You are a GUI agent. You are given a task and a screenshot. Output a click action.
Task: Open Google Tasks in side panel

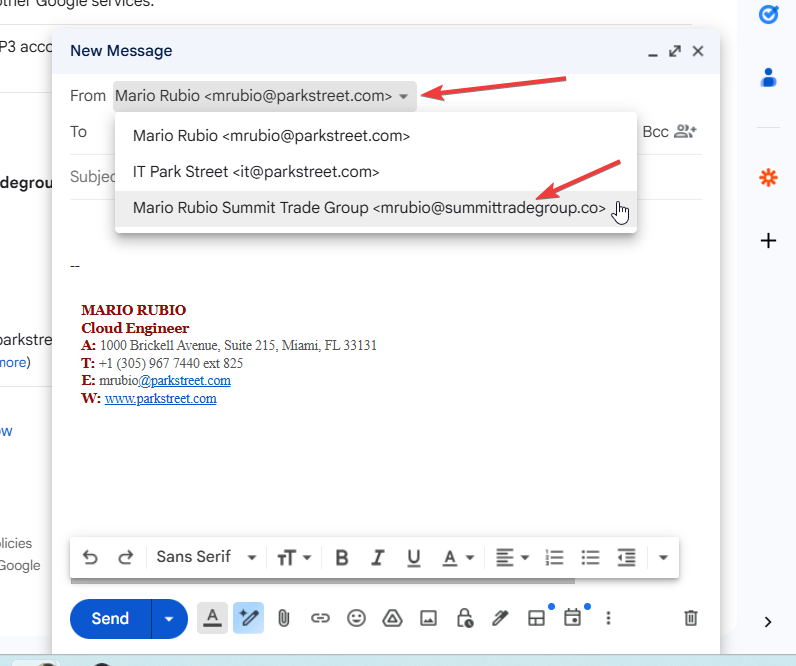click(x=769, y=14)
